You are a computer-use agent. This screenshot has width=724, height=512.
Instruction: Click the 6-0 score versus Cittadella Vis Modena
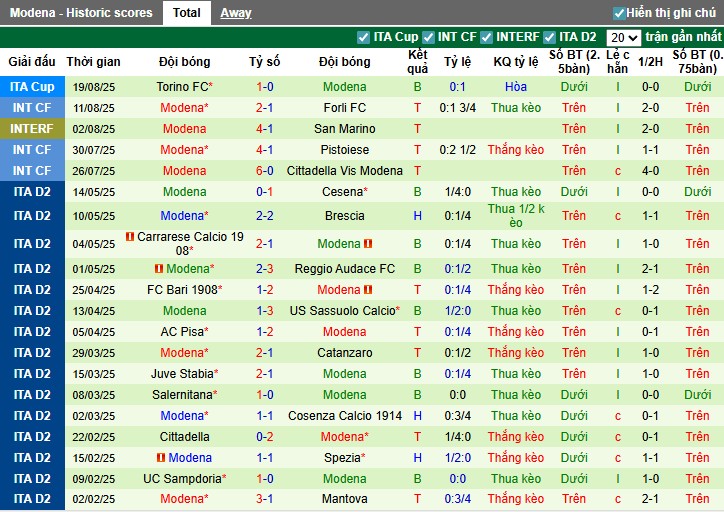point(265,171)
